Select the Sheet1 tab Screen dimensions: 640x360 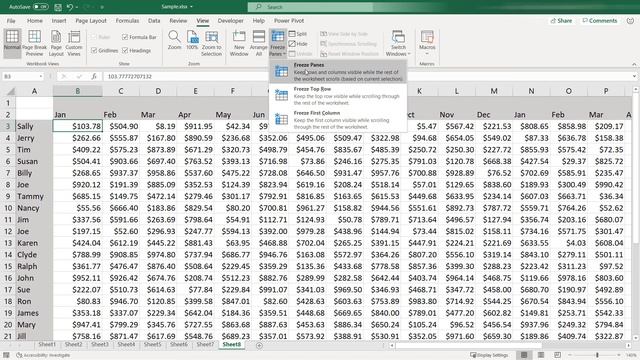click(47, 344)
